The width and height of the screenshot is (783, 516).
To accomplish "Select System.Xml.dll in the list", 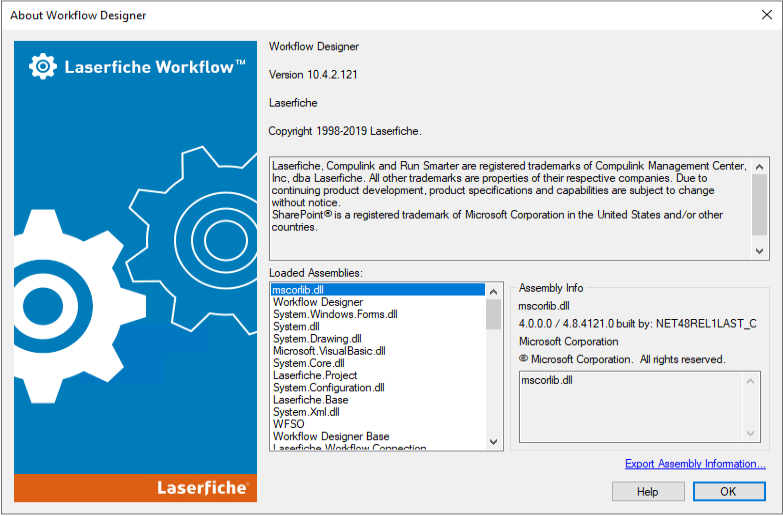I will 378,412.
